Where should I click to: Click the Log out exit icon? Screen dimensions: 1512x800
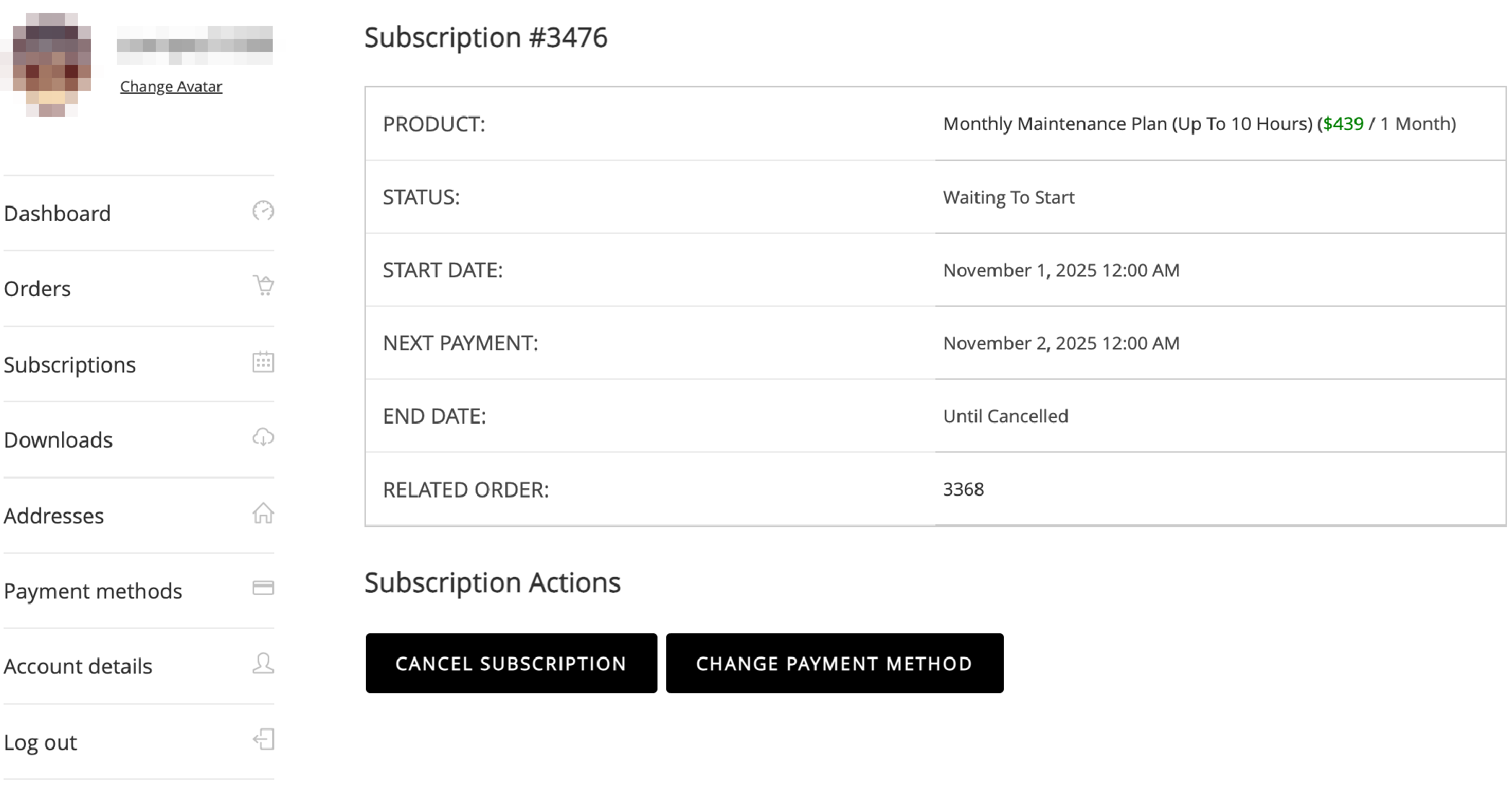click(263, 739)
